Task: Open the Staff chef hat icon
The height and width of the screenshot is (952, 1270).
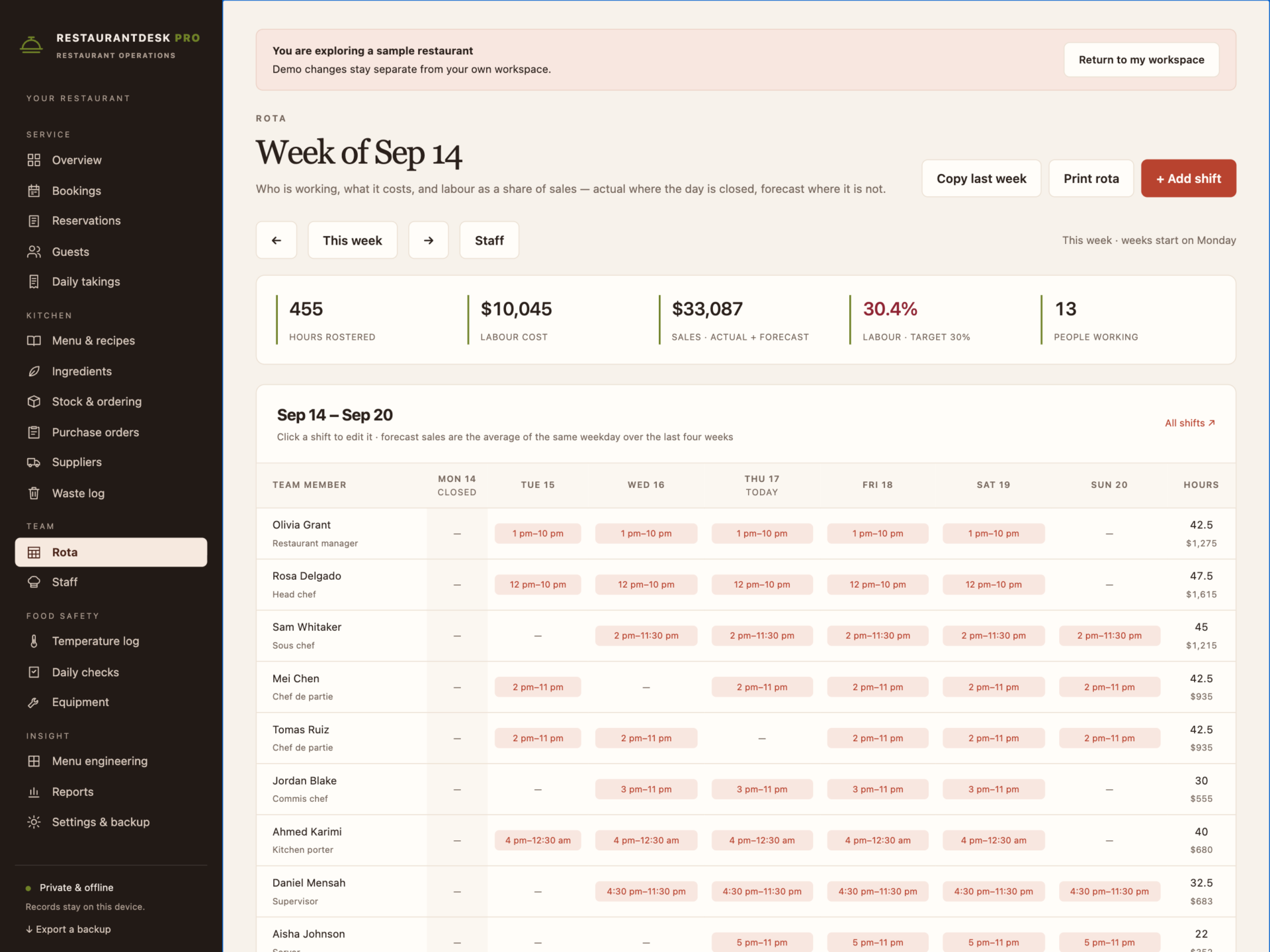Action: pos(34,582)
